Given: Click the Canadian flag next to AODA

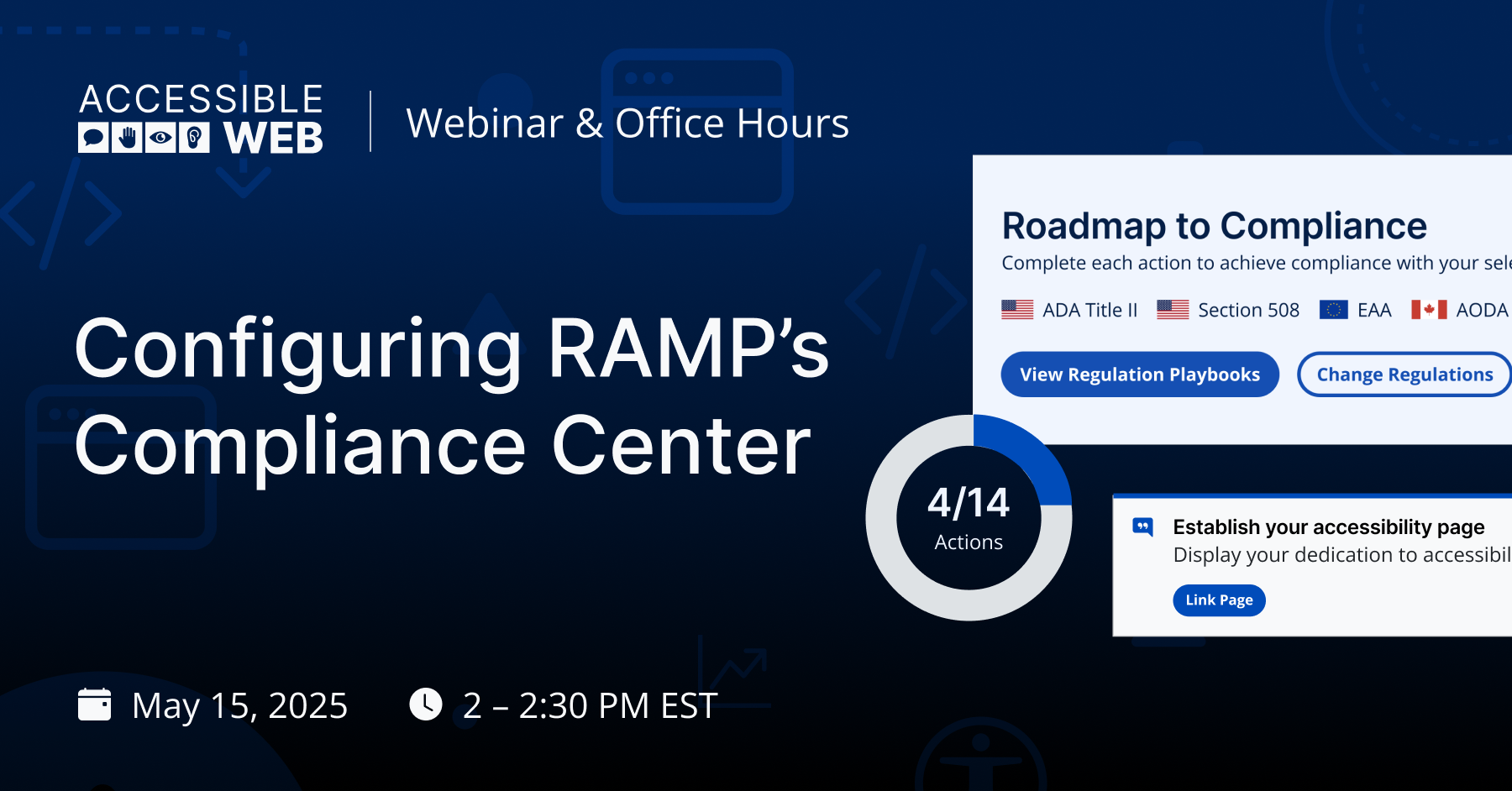Looking at the screenshot, I should tap(1429, 310).
